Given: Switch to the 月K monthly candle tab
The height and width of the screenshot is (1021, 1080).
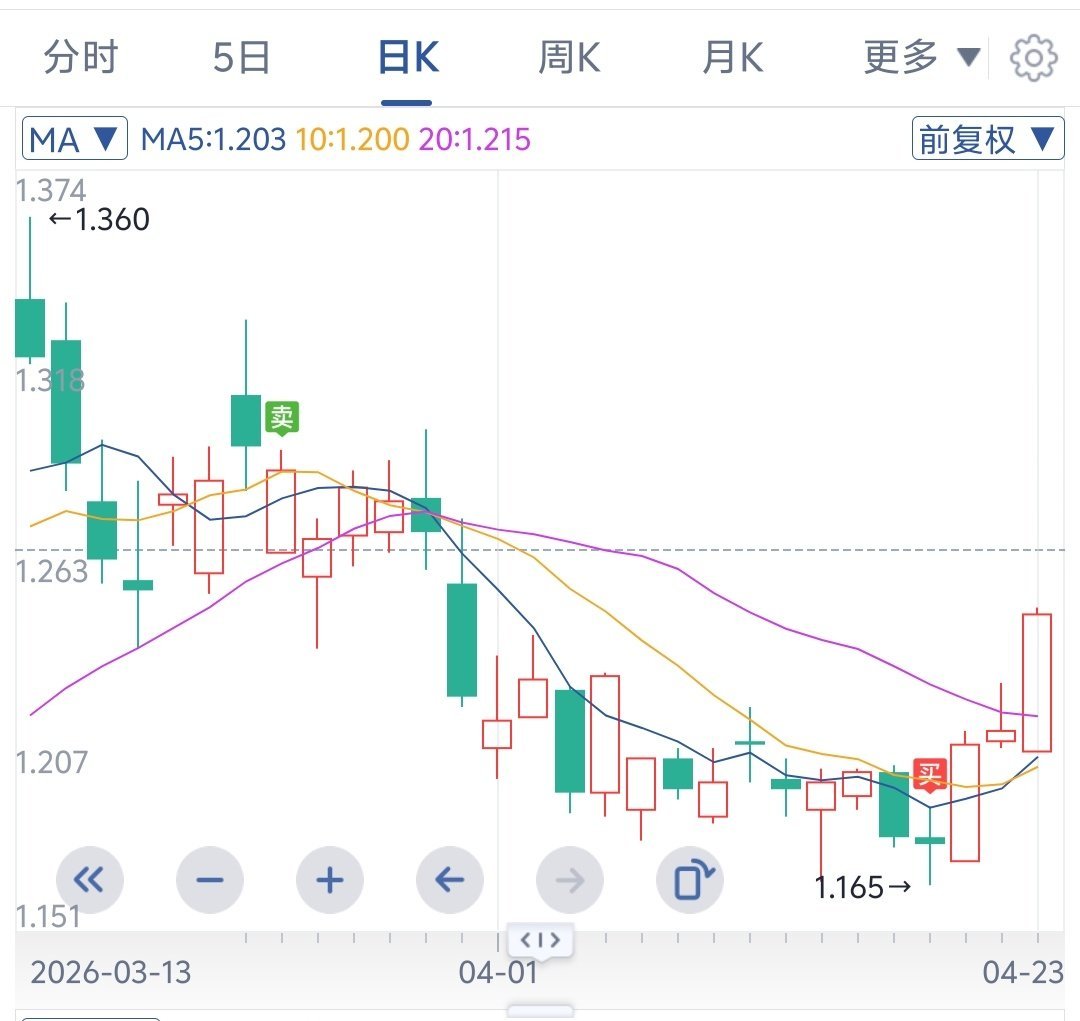Looking at the screenshot, I should point(731,57).
